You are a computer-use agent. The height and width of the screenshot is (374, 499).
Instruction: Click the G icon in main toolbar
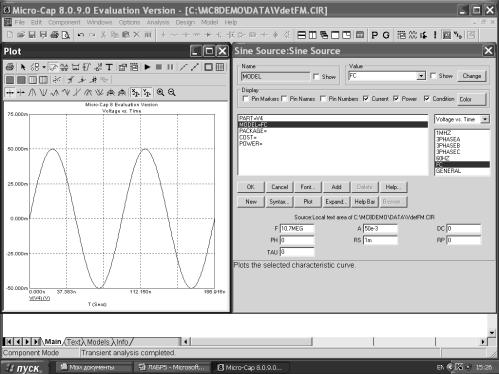pos(386,35)
